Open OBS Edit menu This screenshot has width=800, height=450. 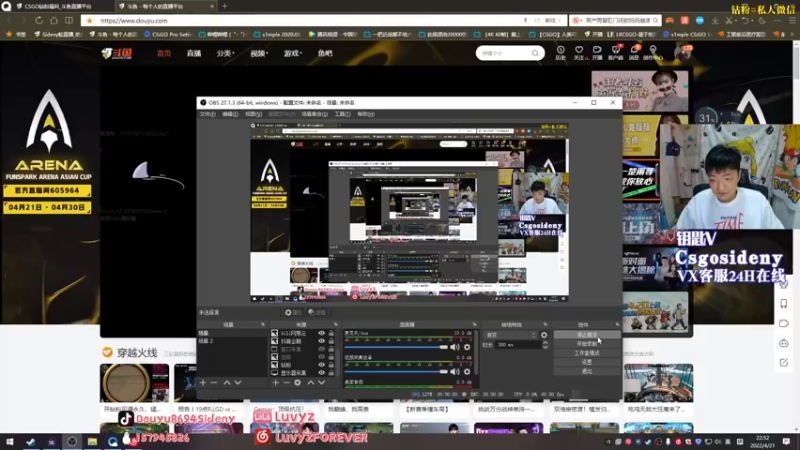(x=230, y=114)
